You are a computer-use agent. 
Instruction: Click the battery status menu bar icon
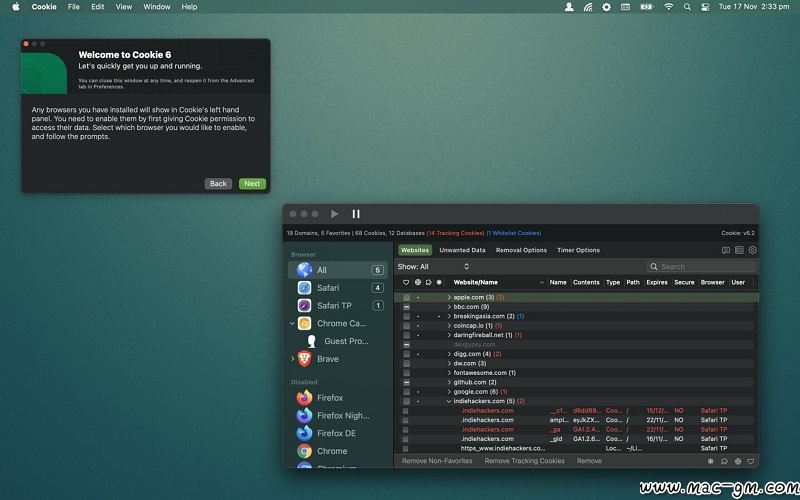click(647, 7)
